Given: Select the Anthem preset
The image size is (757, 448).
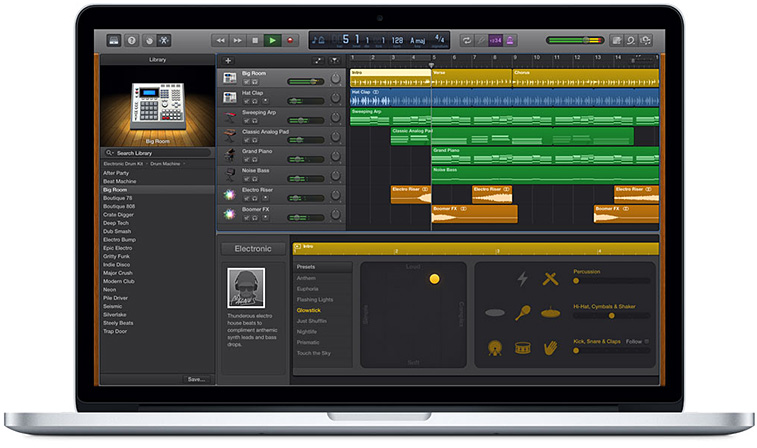Looking at the screenshot, I should pos(306,278).
